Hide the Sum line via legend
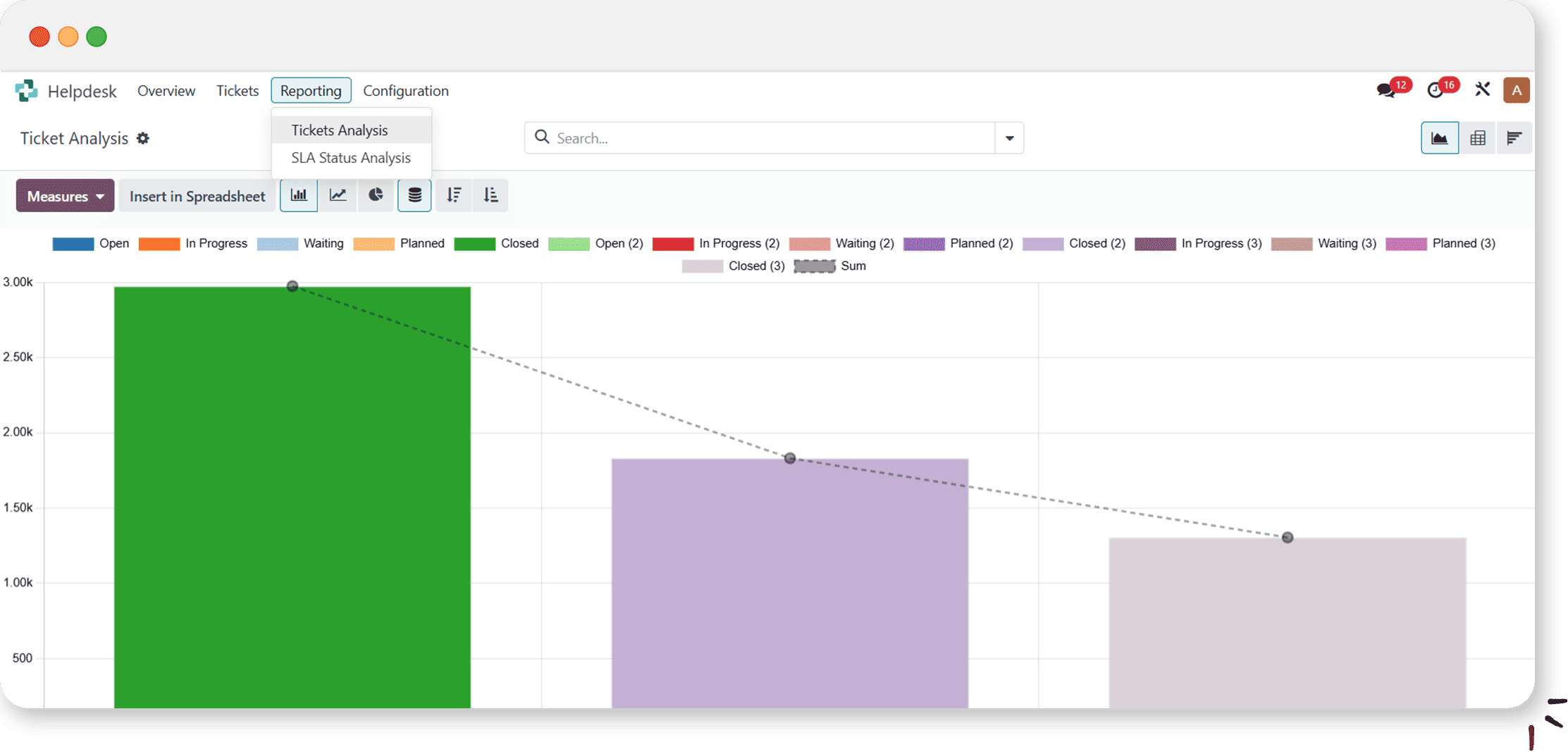 830,266
